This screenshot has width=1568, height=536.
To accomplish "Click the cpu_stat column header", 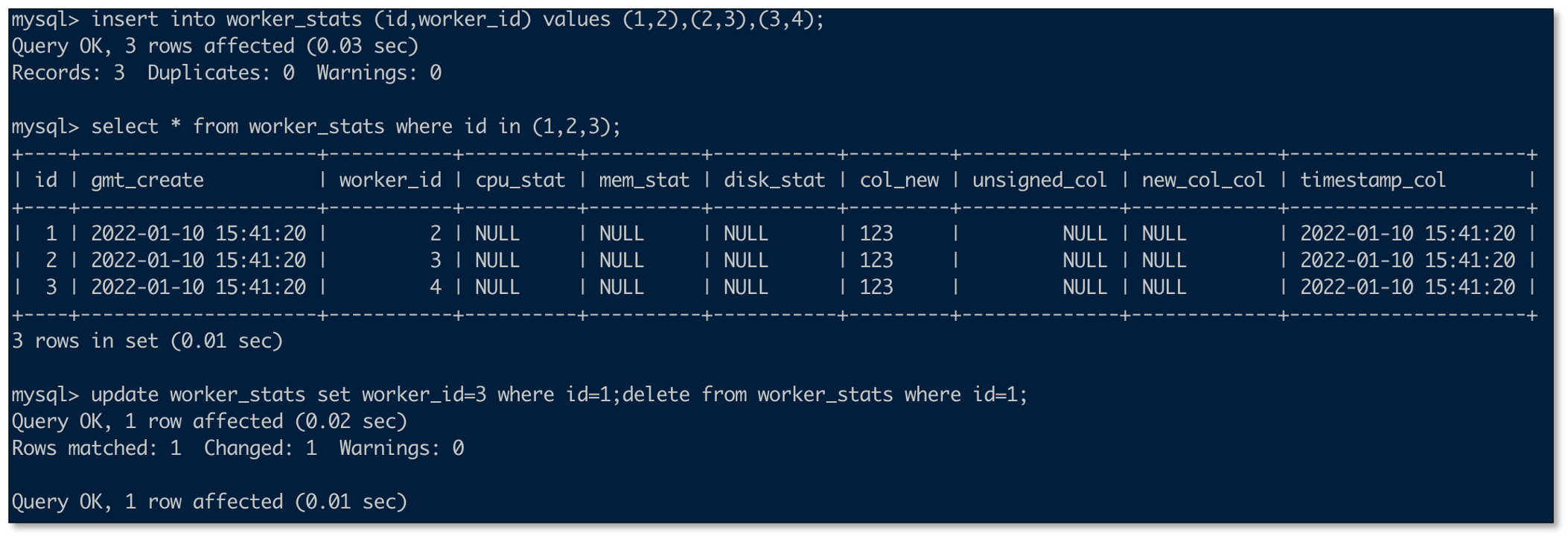I will [520, 180].
